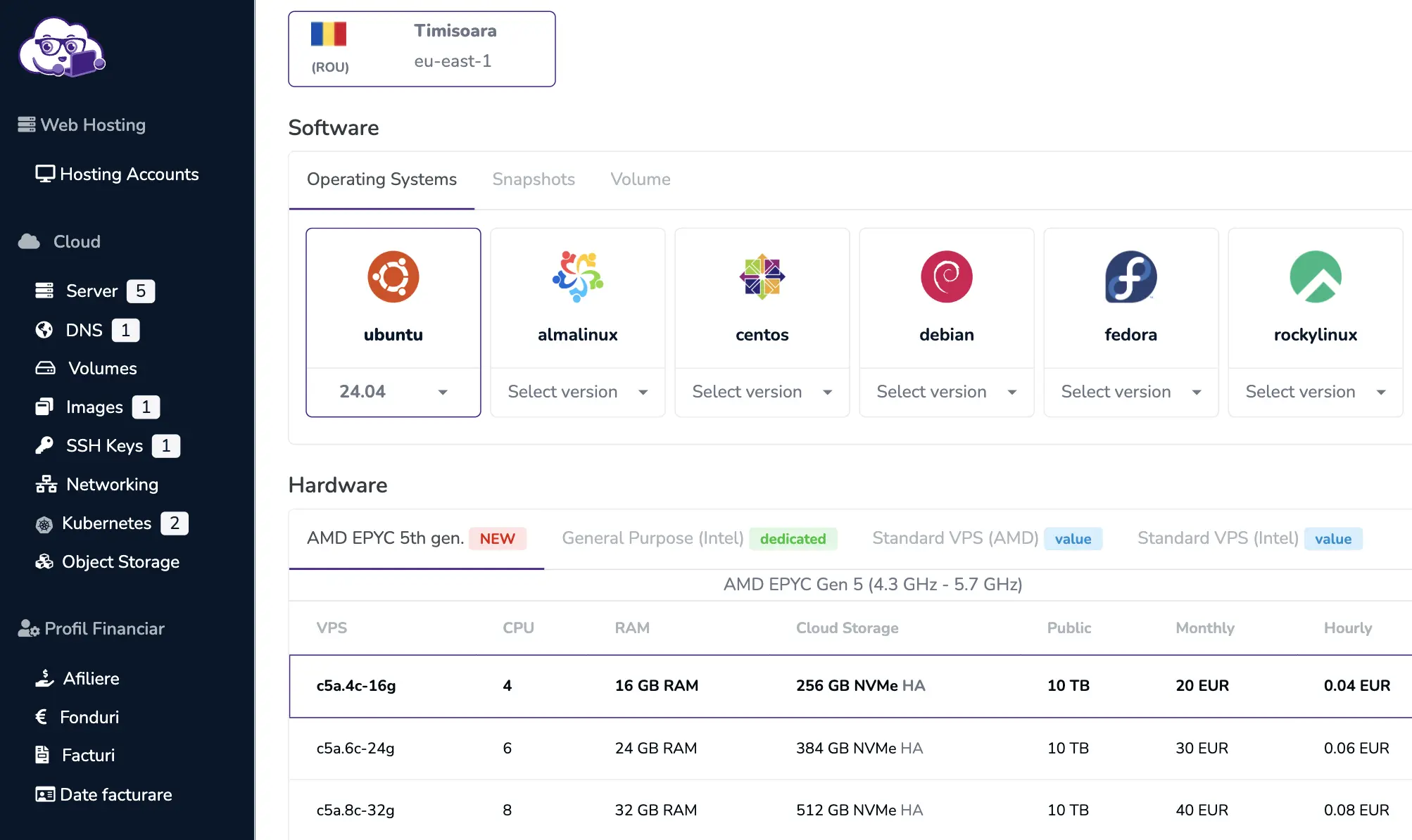Select the fedora logo
Screen dimensions: 1412x840
[1131, 276]
